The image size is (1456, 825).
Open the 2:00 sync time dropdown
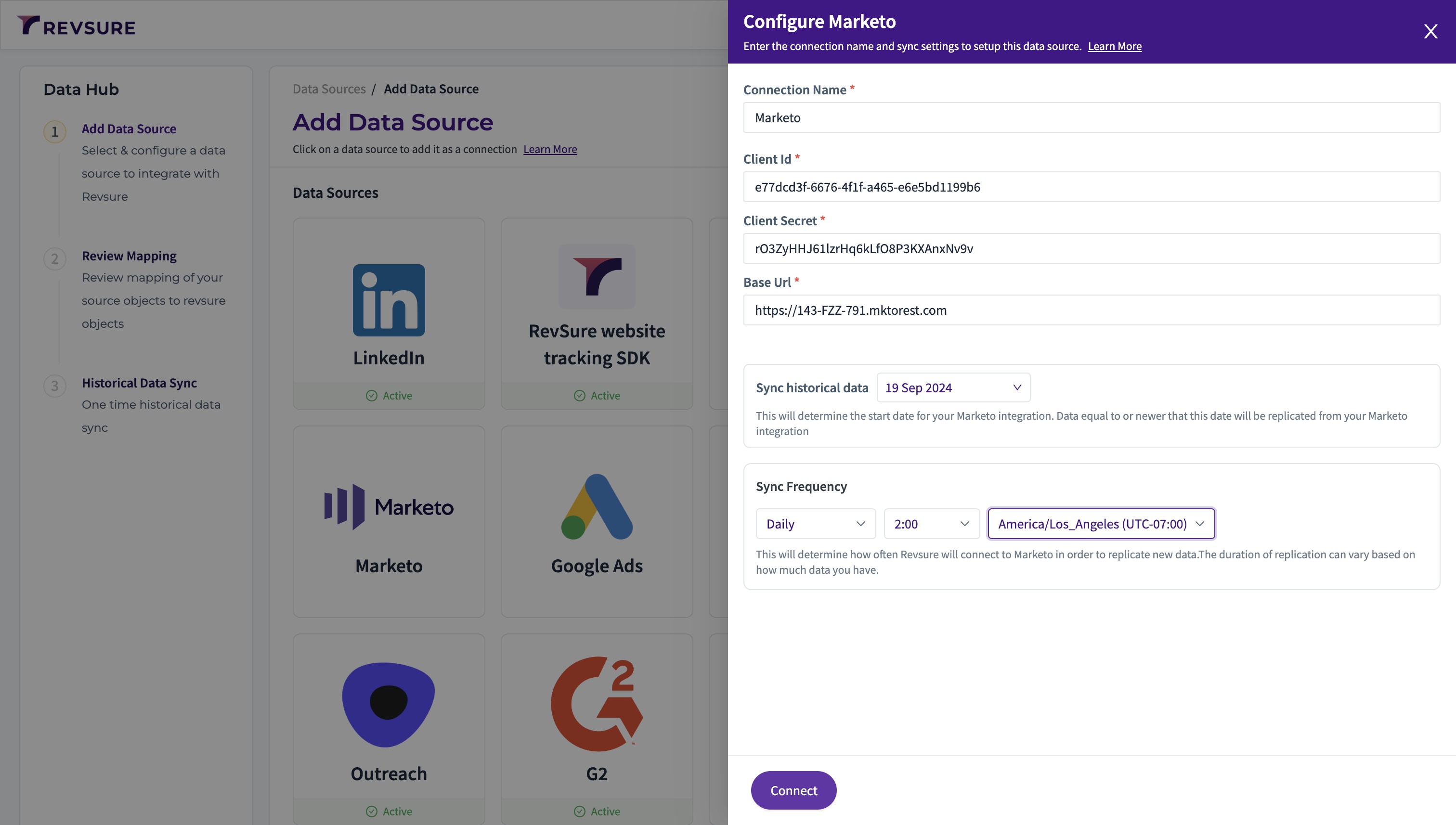(931, 524)
